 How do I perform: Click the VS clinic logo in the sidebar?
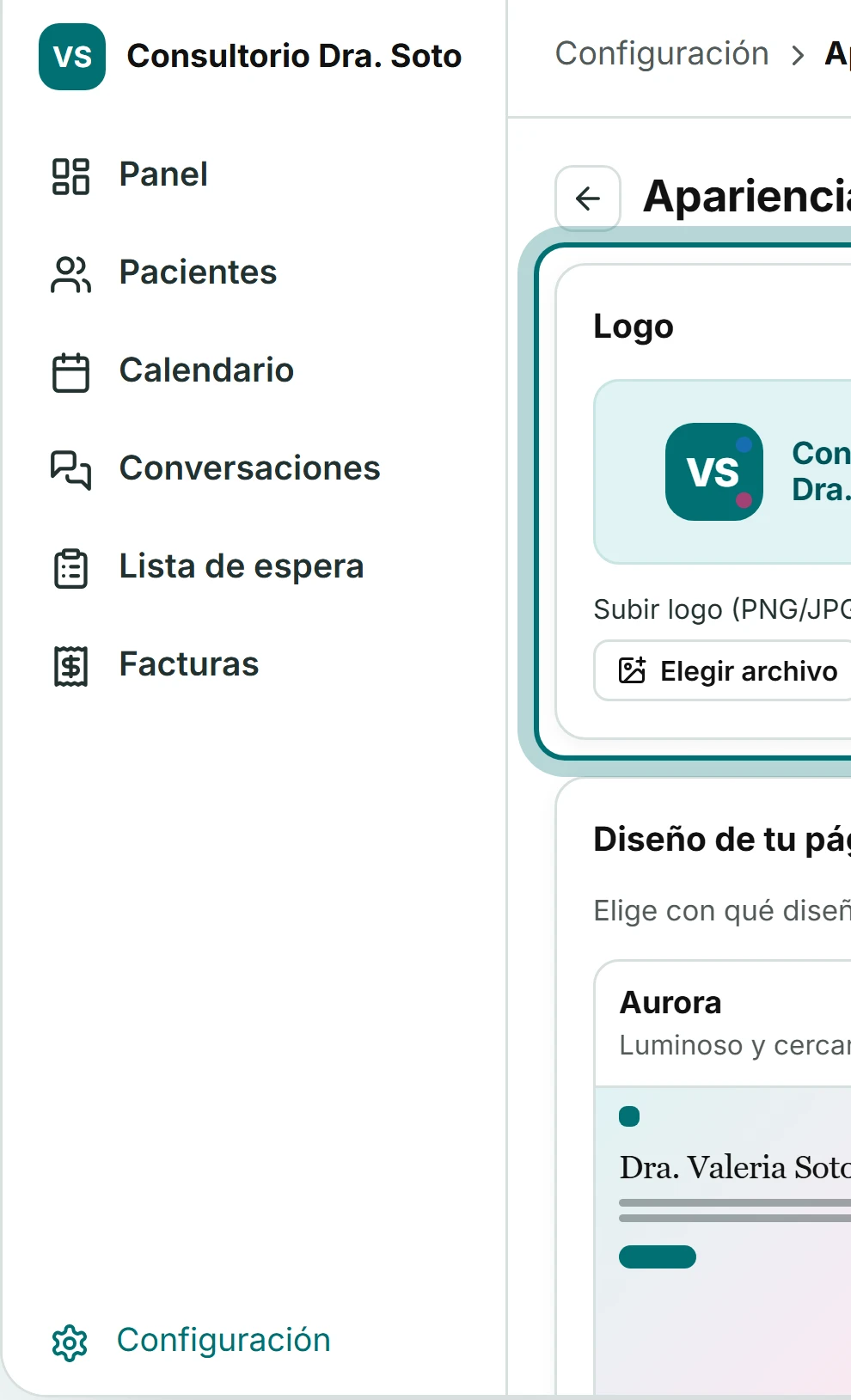pyautogui.click(x=72, y=57)
